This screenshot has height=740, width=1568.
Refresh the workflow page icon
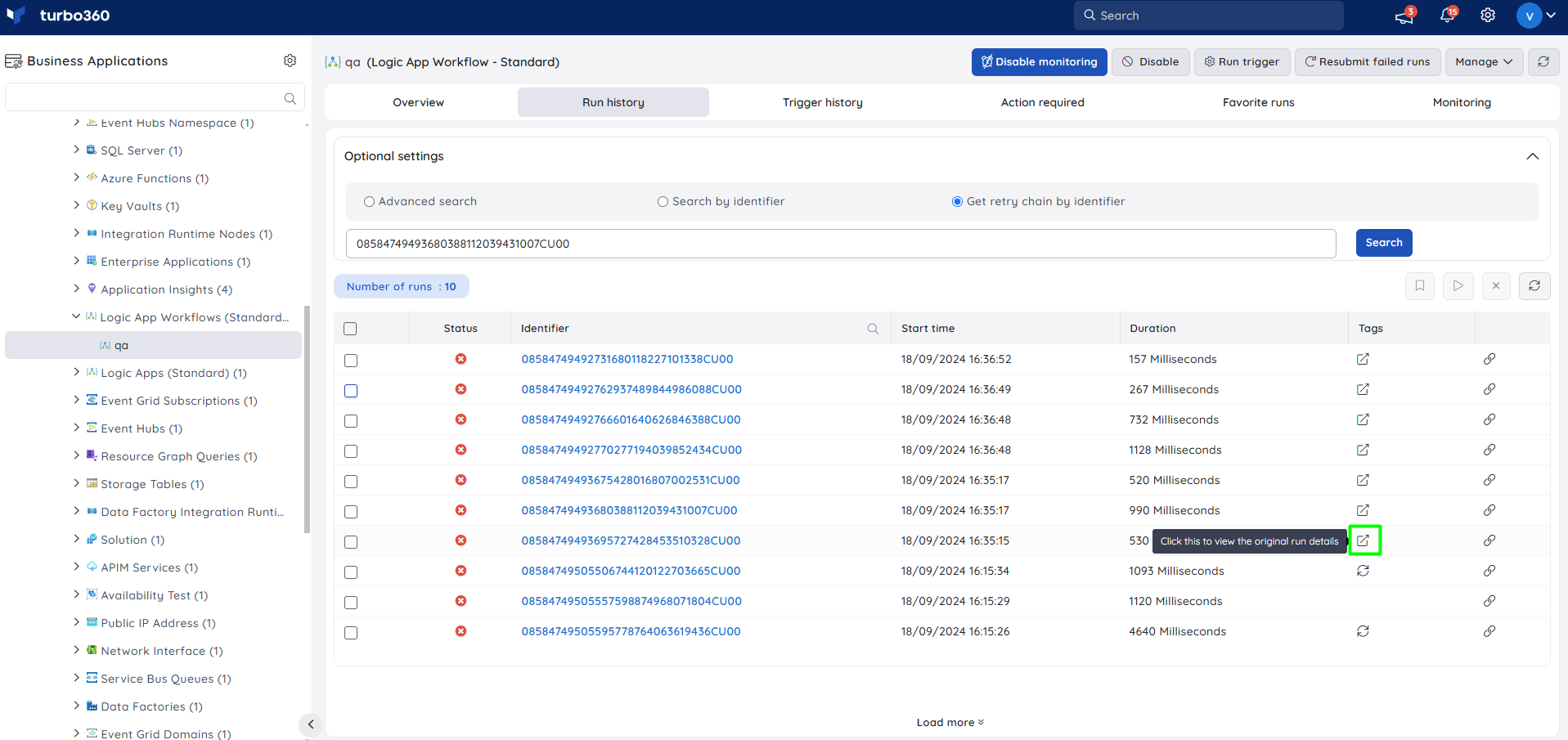[1543, 62]
